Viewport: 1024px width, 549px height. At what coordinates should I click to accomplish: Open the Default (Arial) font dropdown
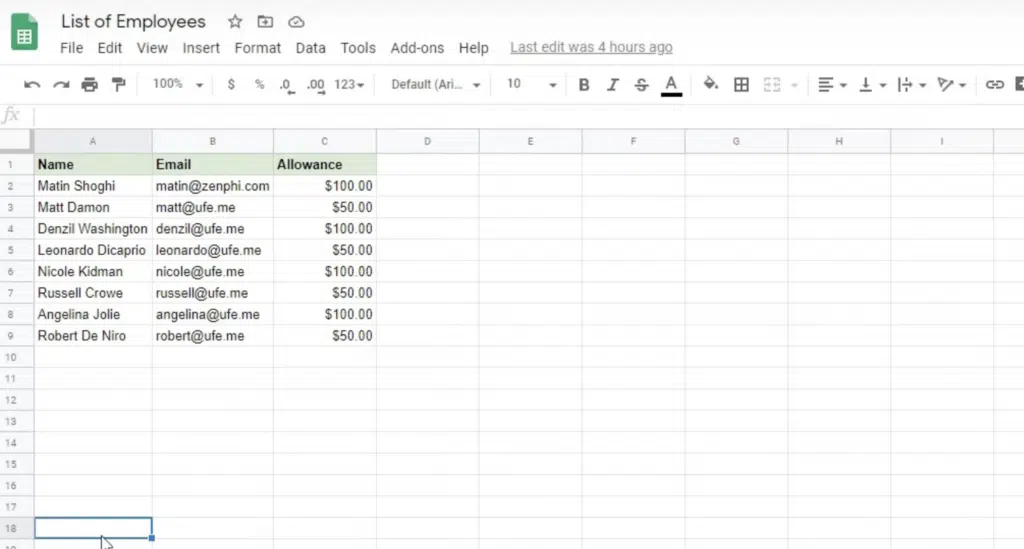click(x=436, y=85)
